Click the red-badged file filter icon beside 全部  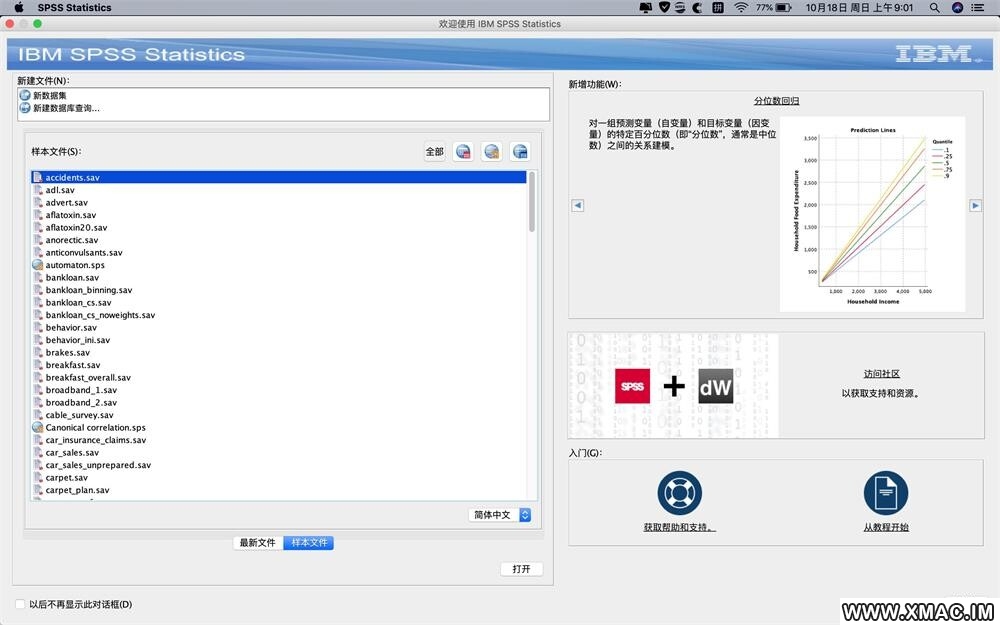(x=463, y=152)
